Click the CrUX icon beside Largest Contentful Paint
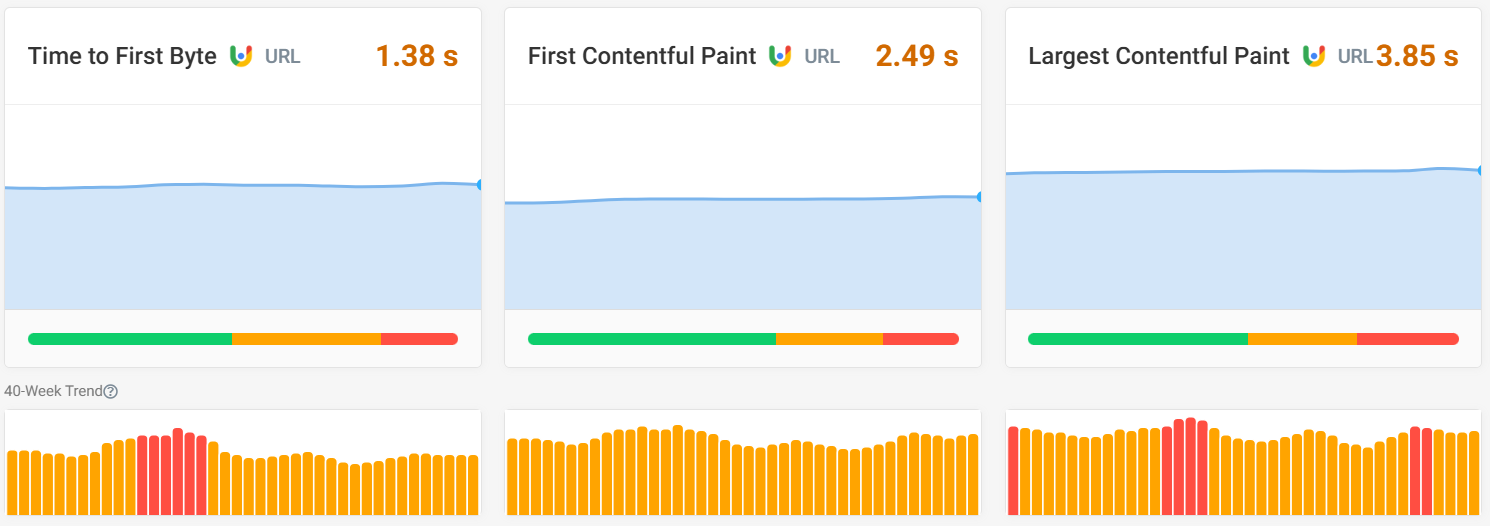Image resolution: width=1490 pixels, height=526 pixels. pyautogui.click(x=1314, y=56)
